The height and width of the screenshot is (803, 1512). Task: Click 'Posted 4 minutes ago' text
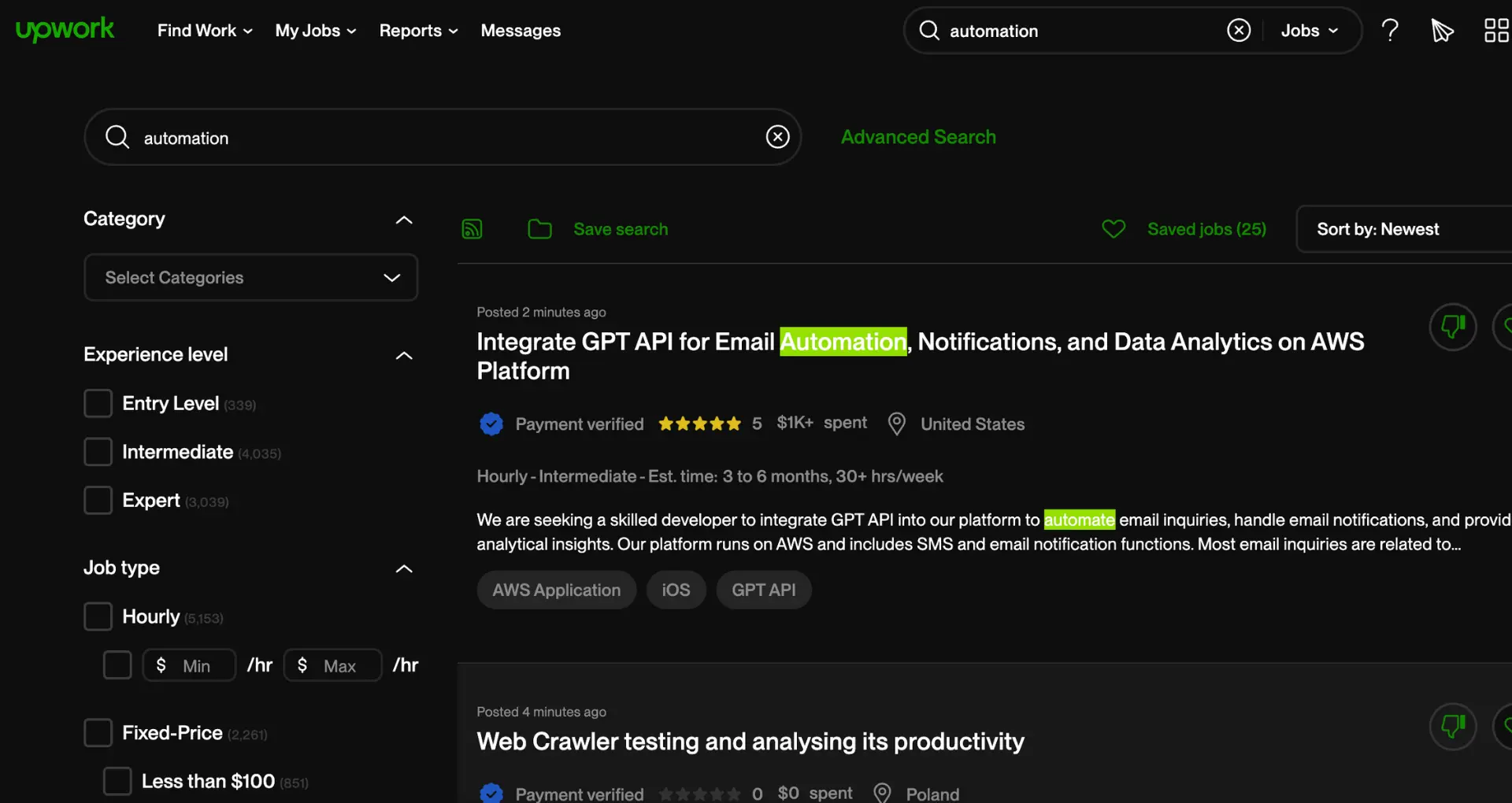(541, 712)
